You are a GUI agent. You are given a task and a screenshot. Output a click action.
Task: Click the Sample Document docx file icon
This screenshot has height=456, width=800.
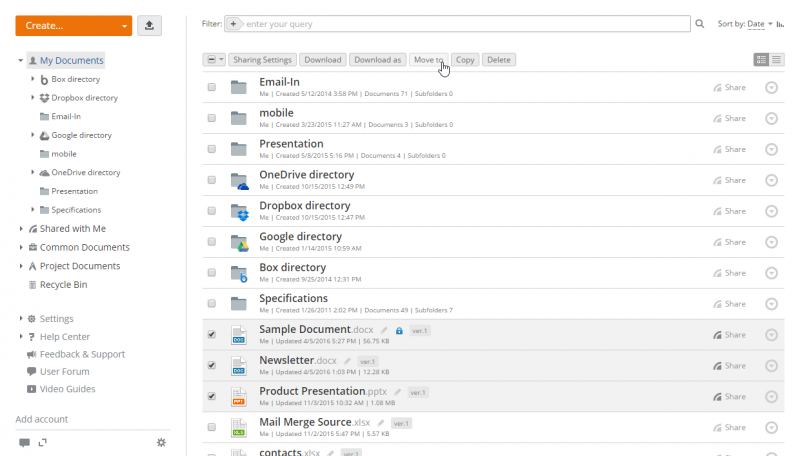click(x=238, y=335)
